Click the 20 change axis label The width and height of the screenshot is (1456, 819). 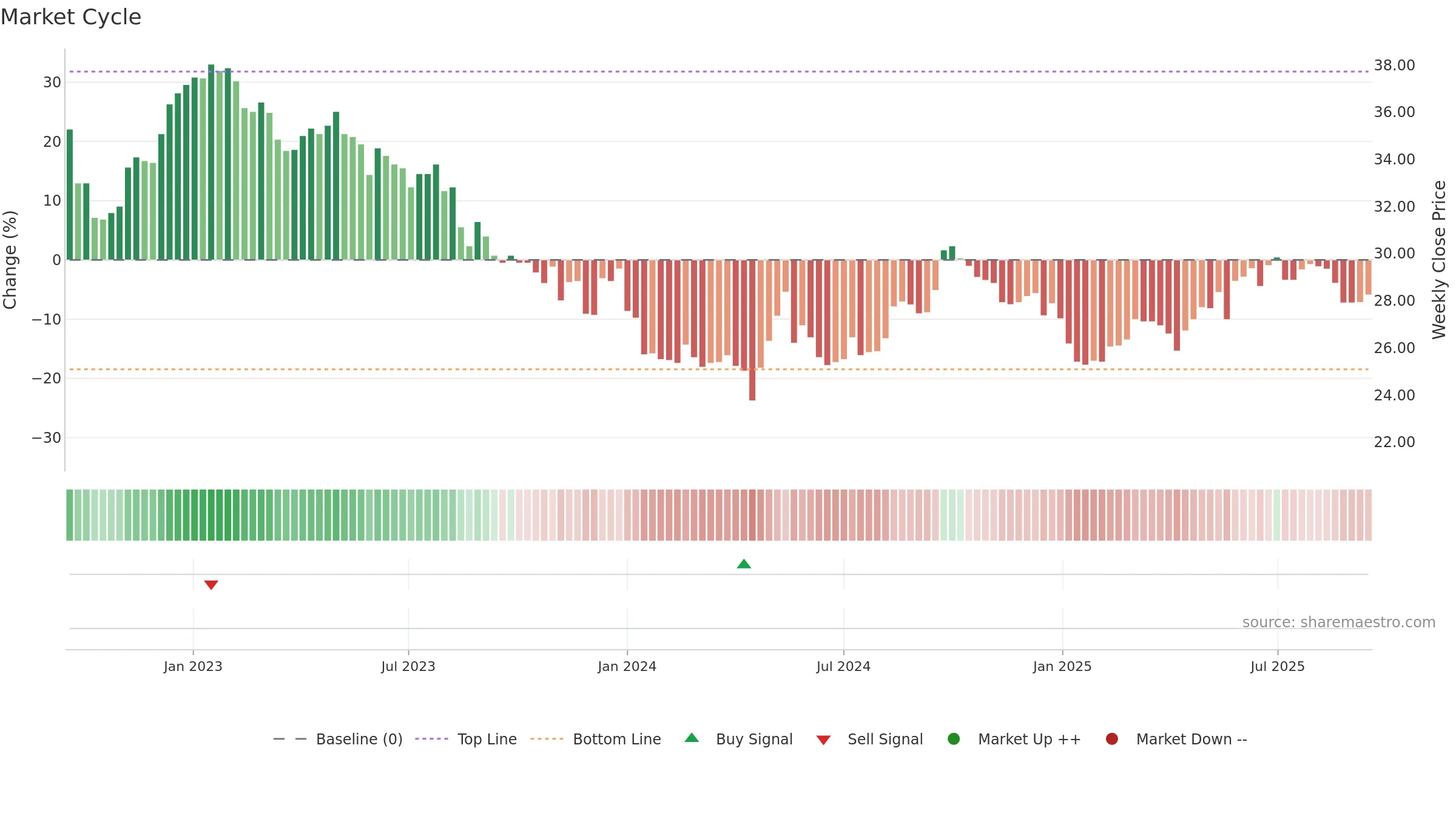[x=52, y=142]
